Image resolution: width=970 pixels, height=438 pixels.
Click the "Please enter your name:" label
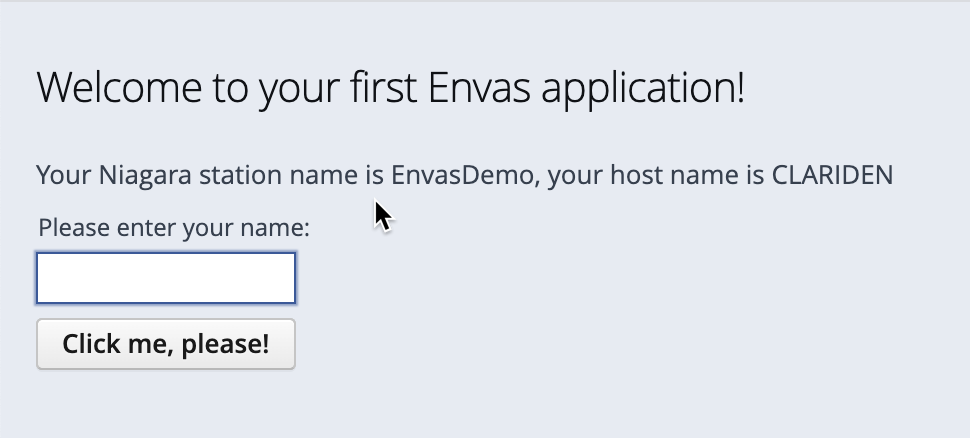click(x=174, y=228)
